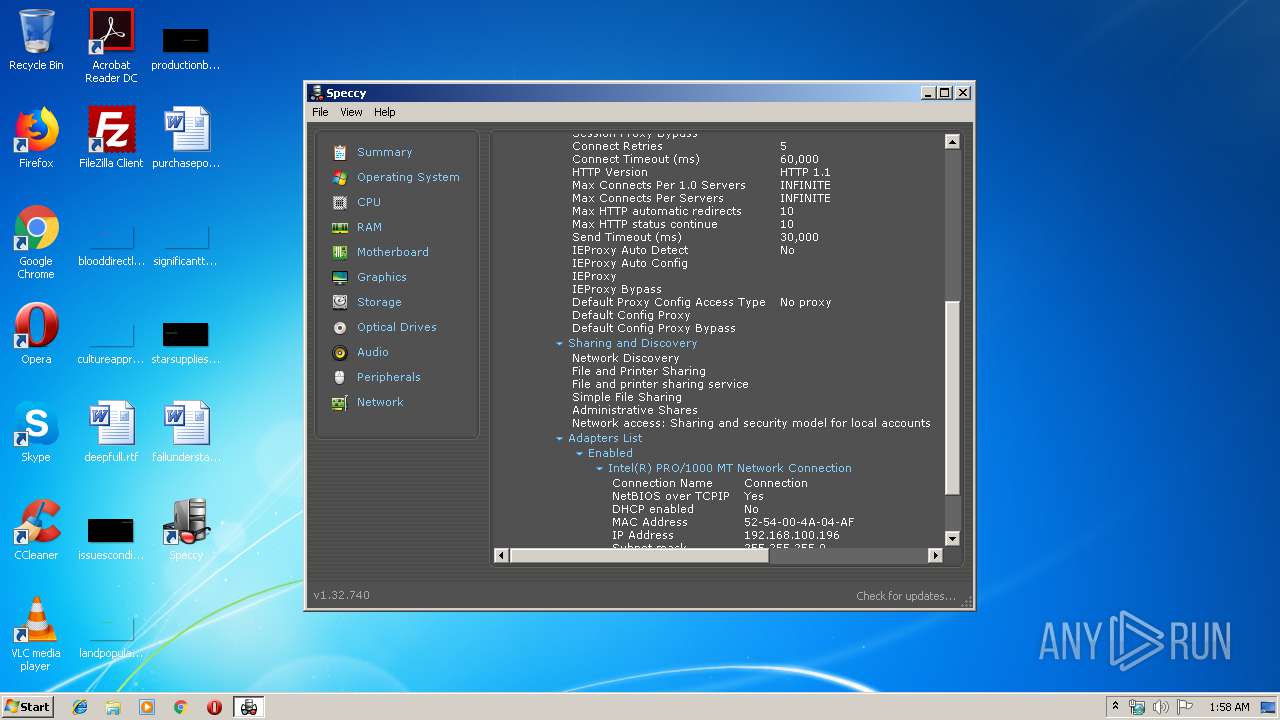Open the File menu in Speccy
This screenshot has width=1280, height=720.
click(320, 112)
